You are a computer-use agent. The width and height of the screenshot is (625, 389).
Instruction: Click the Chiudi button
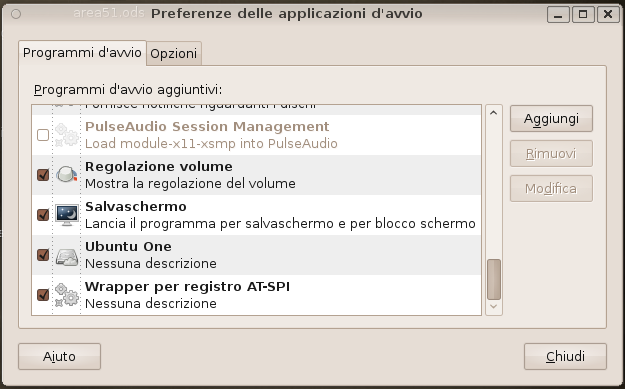[x=565, y=356]
